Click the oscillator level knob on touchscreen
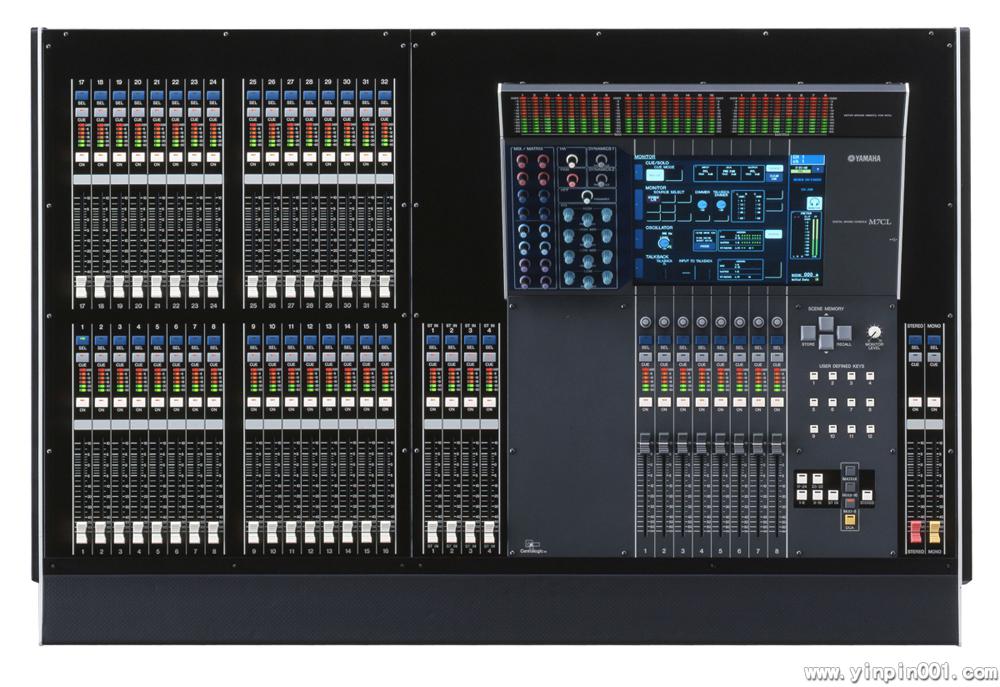Screen dimensions: 1000x687 [x=662, y=240]
